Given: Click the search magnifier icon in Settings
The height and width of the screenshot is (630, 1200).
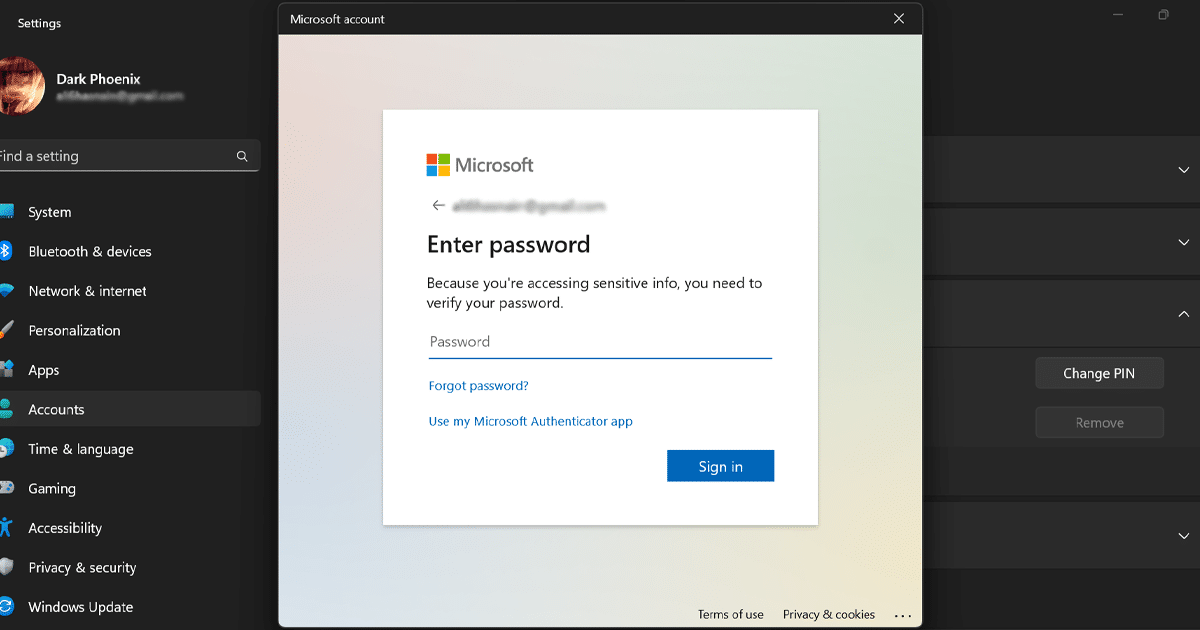Looking at the screenshot, I should coord(242,156).
